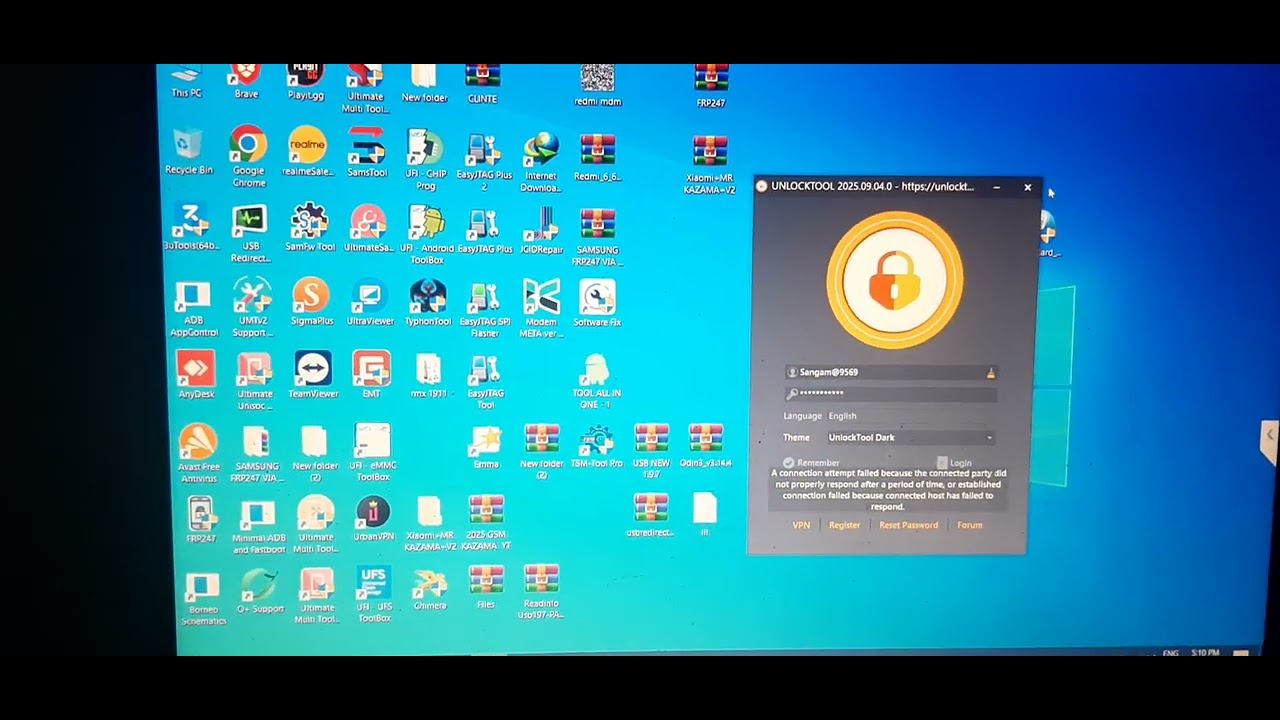1280x720 pixels.
Task: Select the USB NEW 1.9.7 archive
Action: coord(651,452)
